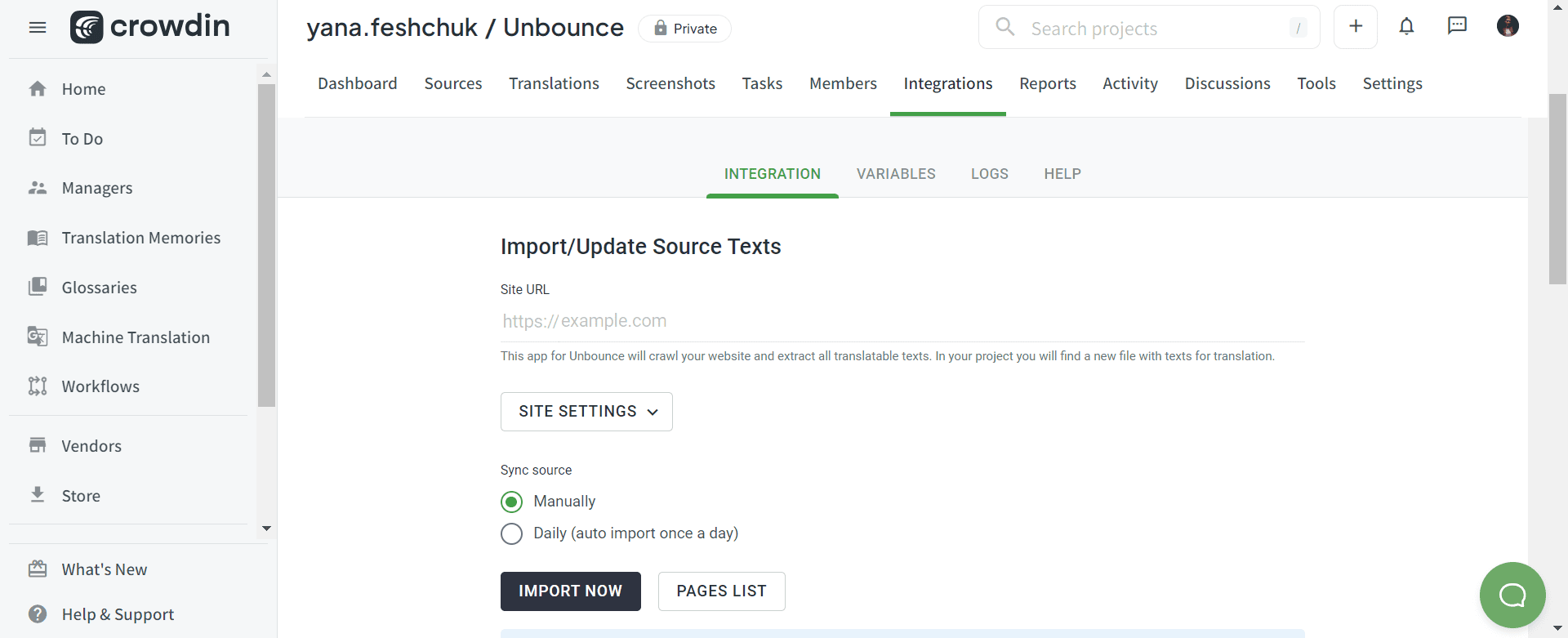The height and width of the screenshot is (638, 1568).
Task: Click the sidebar scroll down arrow
Action: (266, 529)
